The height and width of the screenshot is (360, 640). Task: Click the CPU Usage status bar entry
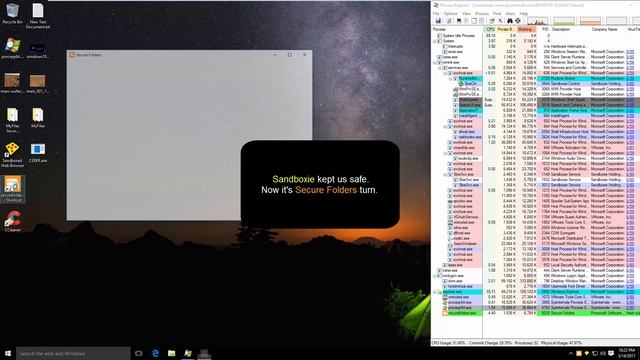click(449, 343)
